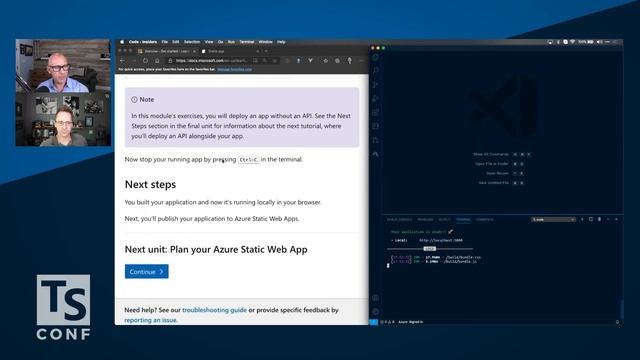This screenshot has width=640, height=360.
Task: Click the volume icon in macOS menu bar
Action: coord(599,42)
